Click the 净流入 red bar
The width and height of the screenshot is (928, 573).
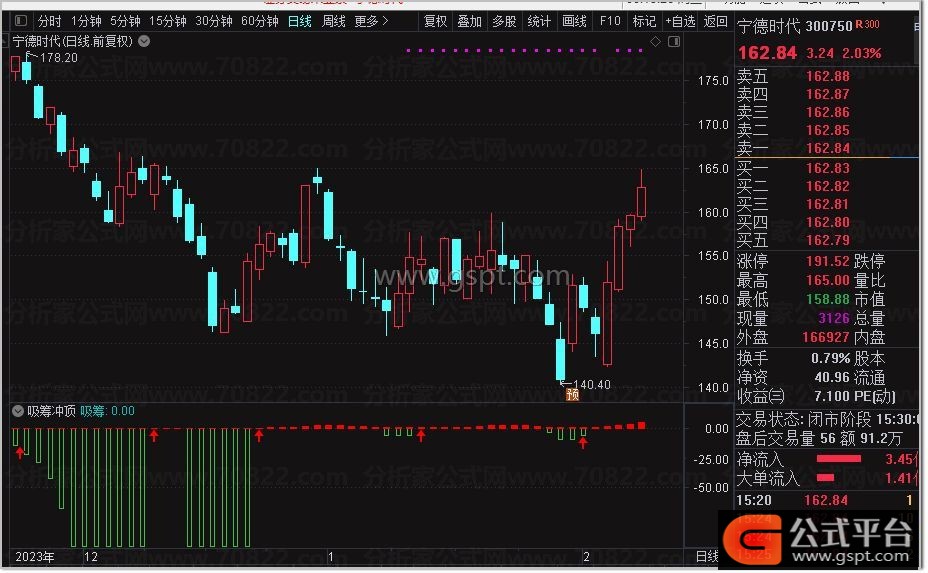click(x=839, y=459)
